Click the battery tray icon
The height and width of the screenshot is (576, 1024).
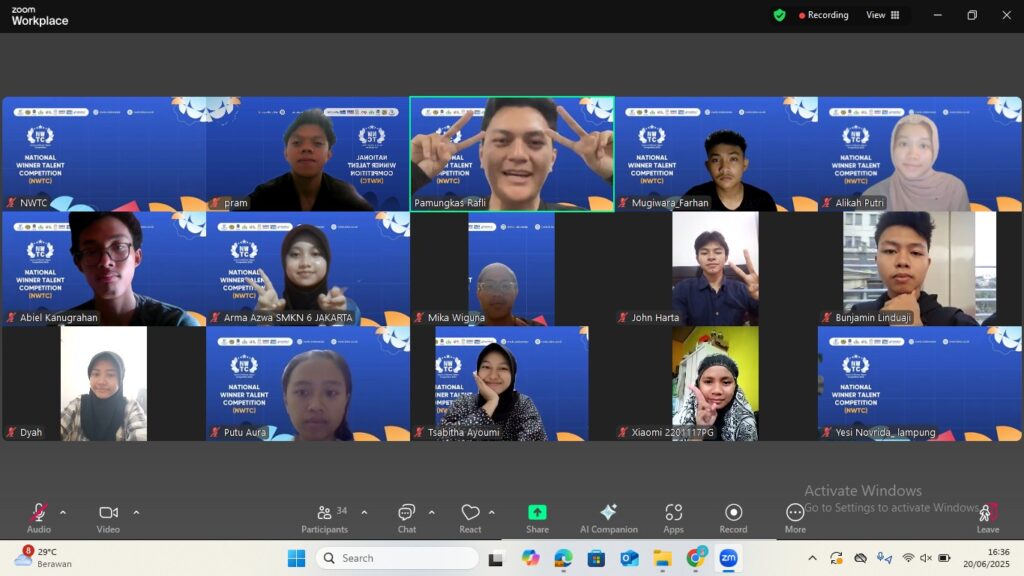[944, 558]
